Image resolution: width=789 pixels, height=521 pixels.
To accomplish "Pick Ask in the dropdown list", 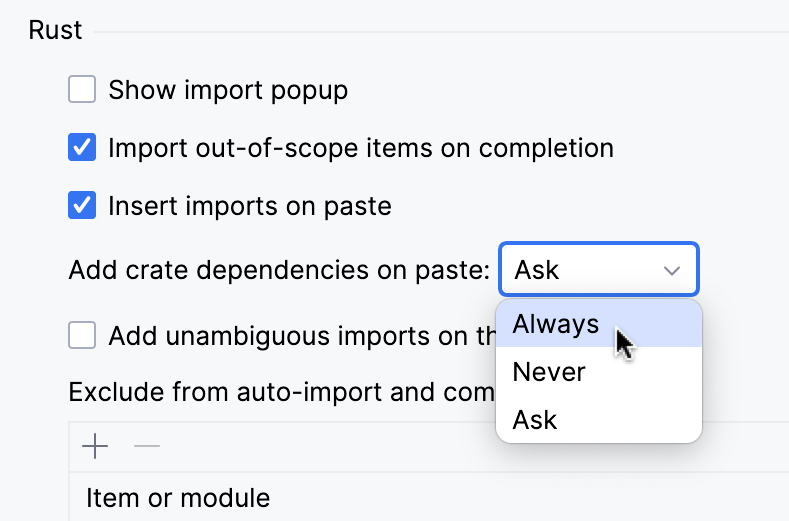I will [x=535, y=420].
